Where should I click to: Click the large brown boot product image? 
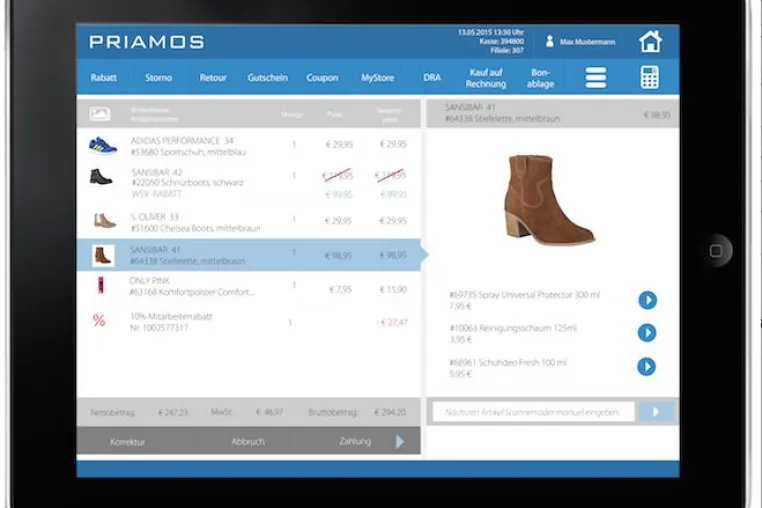549,199
